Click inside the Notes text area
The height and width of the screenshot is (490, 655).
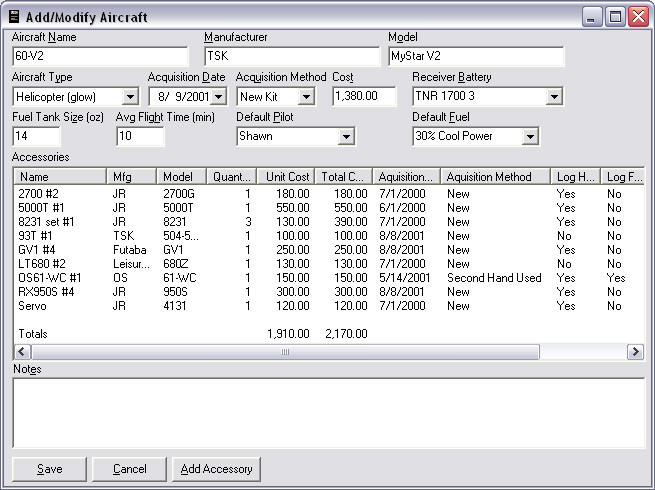pos(327,412)
